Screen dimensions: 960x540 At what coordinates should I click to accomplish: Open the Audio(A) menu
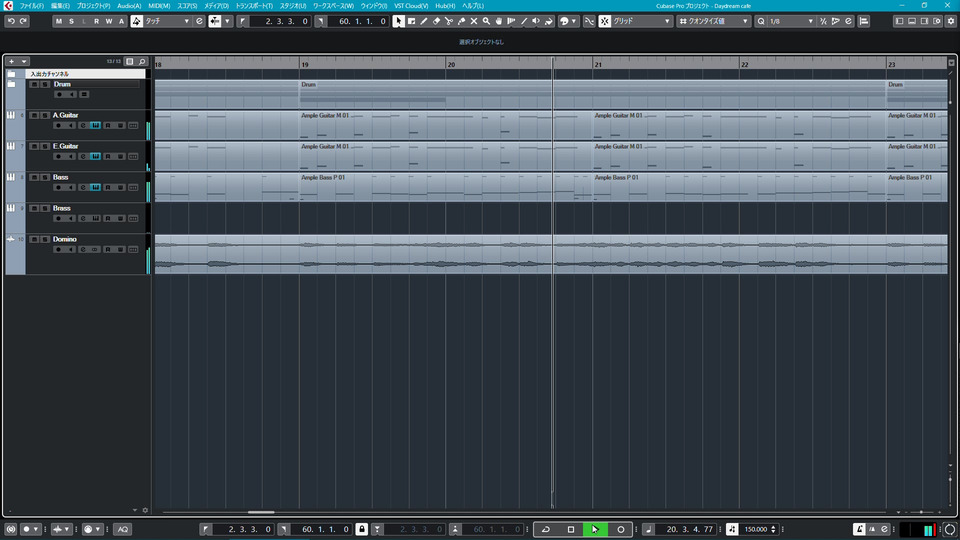pos(129,6)
